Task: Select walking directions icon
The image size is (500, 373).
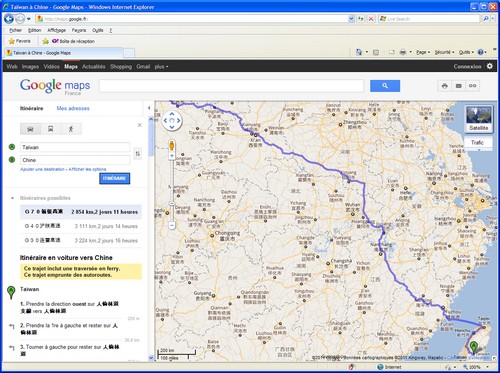Action: (71, 129)
